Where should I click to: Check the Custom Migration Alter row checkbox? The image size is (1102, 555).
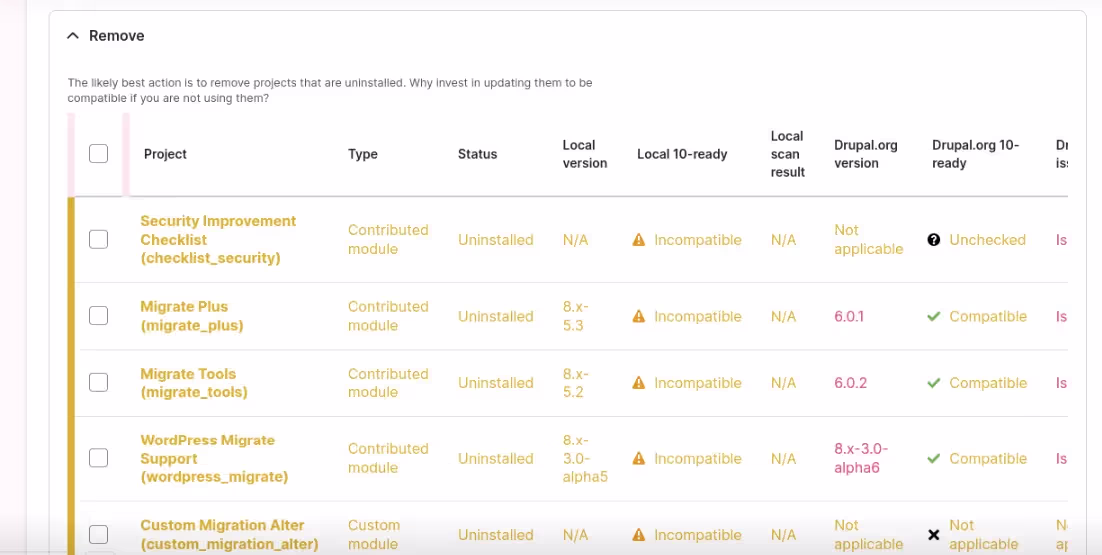click(x=98, y=535)
